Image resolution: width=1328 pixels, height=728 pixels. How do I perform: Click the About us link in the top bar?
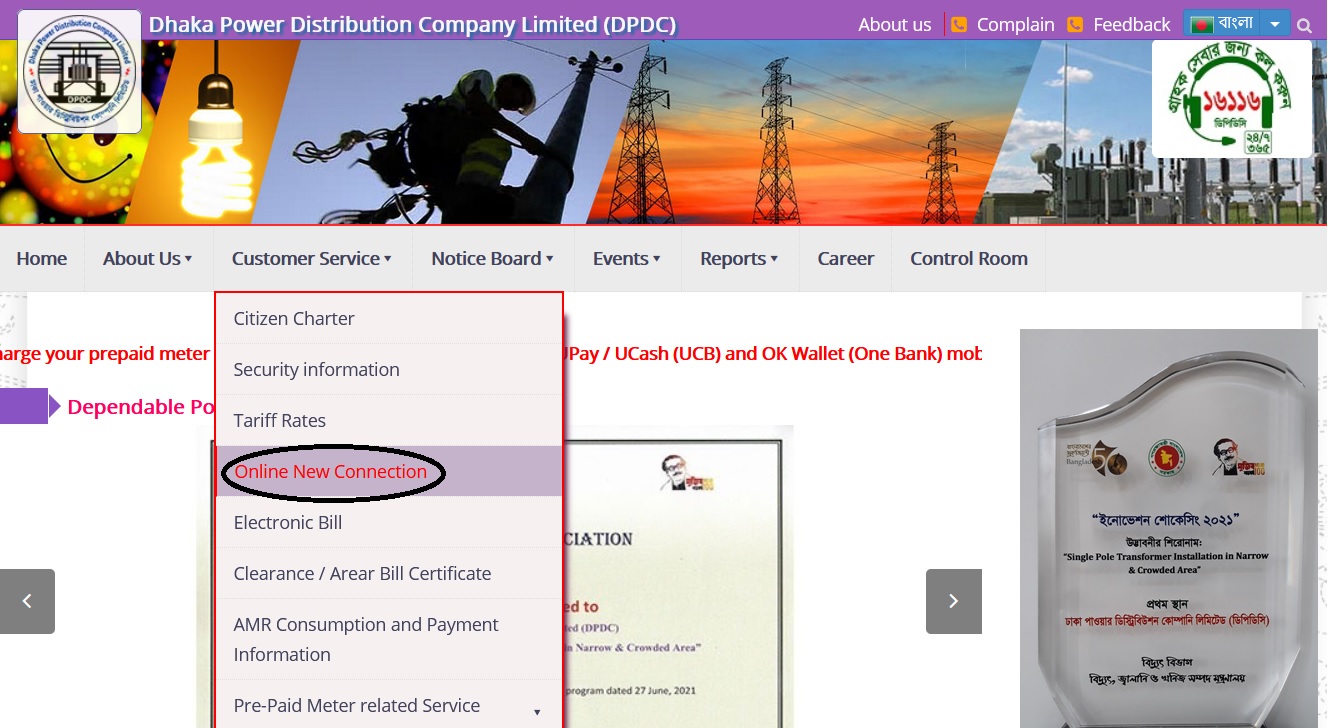coord(894,25)
